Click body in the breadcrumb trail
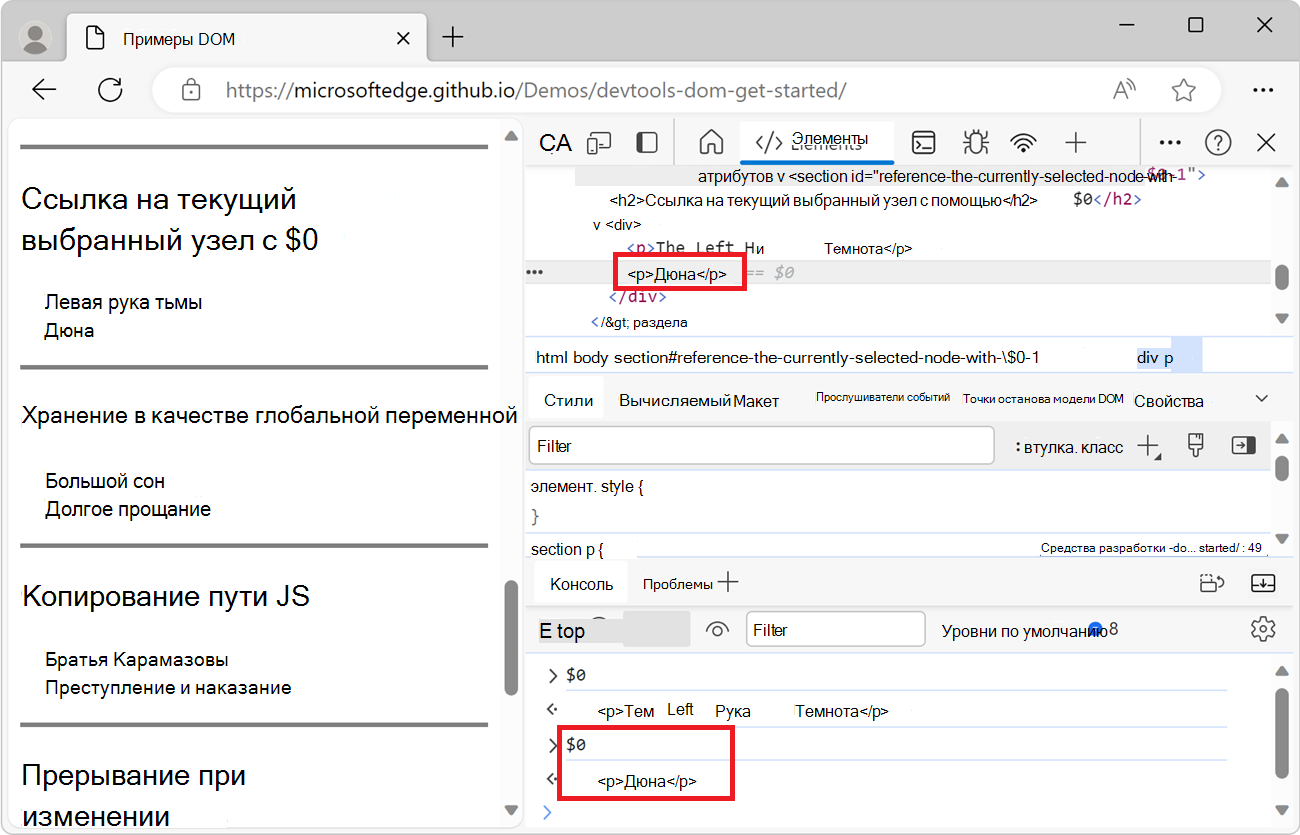This screenshot has height=835, width=1300. pyautogui.click(x=591, y=357)
